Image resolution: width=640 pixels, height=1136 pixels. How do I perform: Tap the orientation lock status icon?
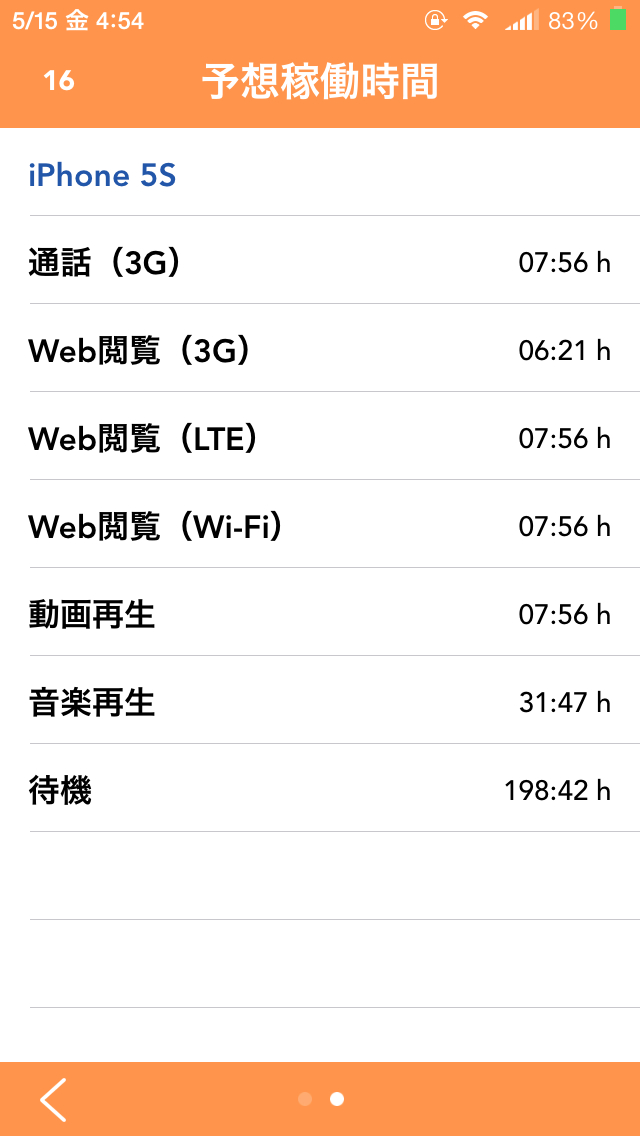coord(436,20)
